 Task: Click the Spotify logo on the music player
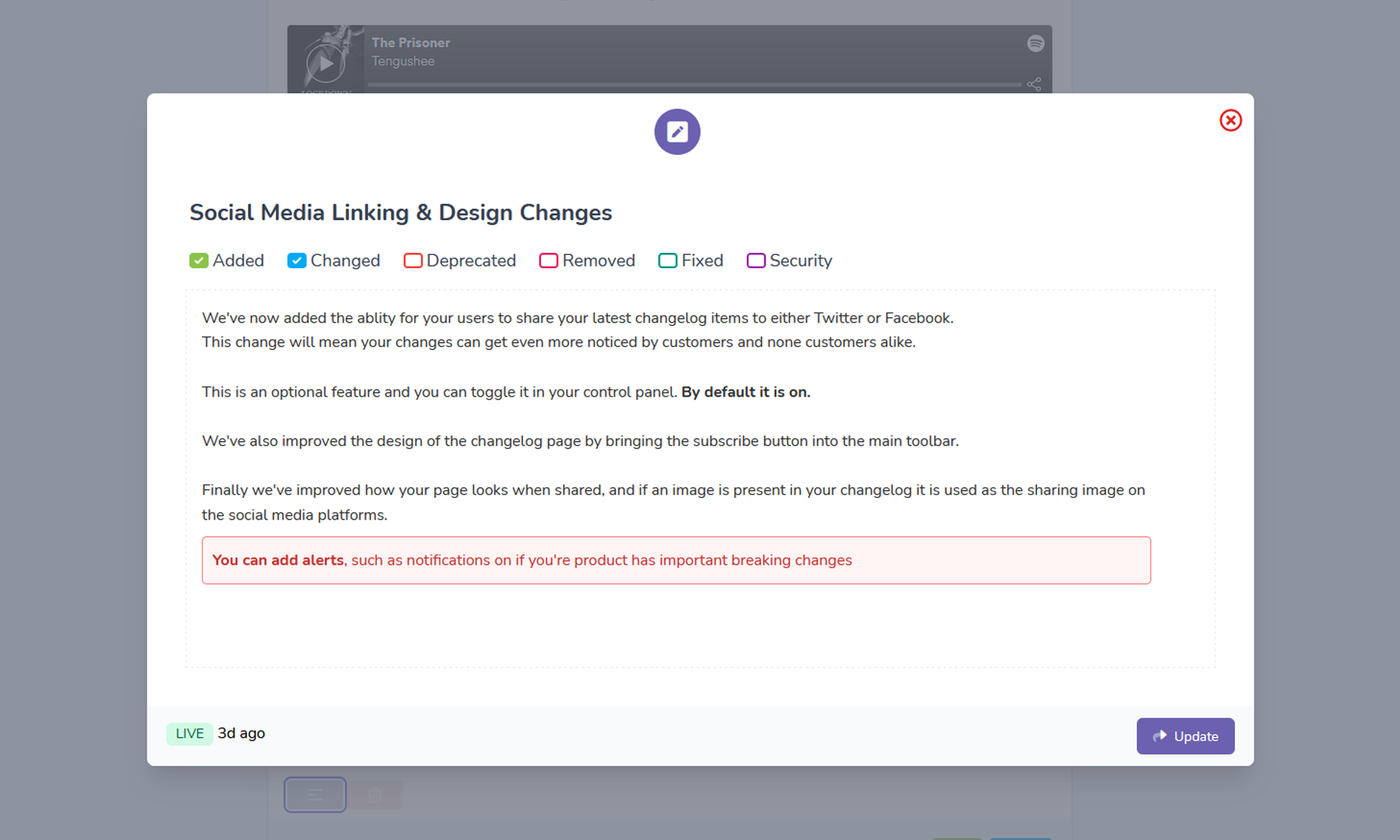(1035, 43)
